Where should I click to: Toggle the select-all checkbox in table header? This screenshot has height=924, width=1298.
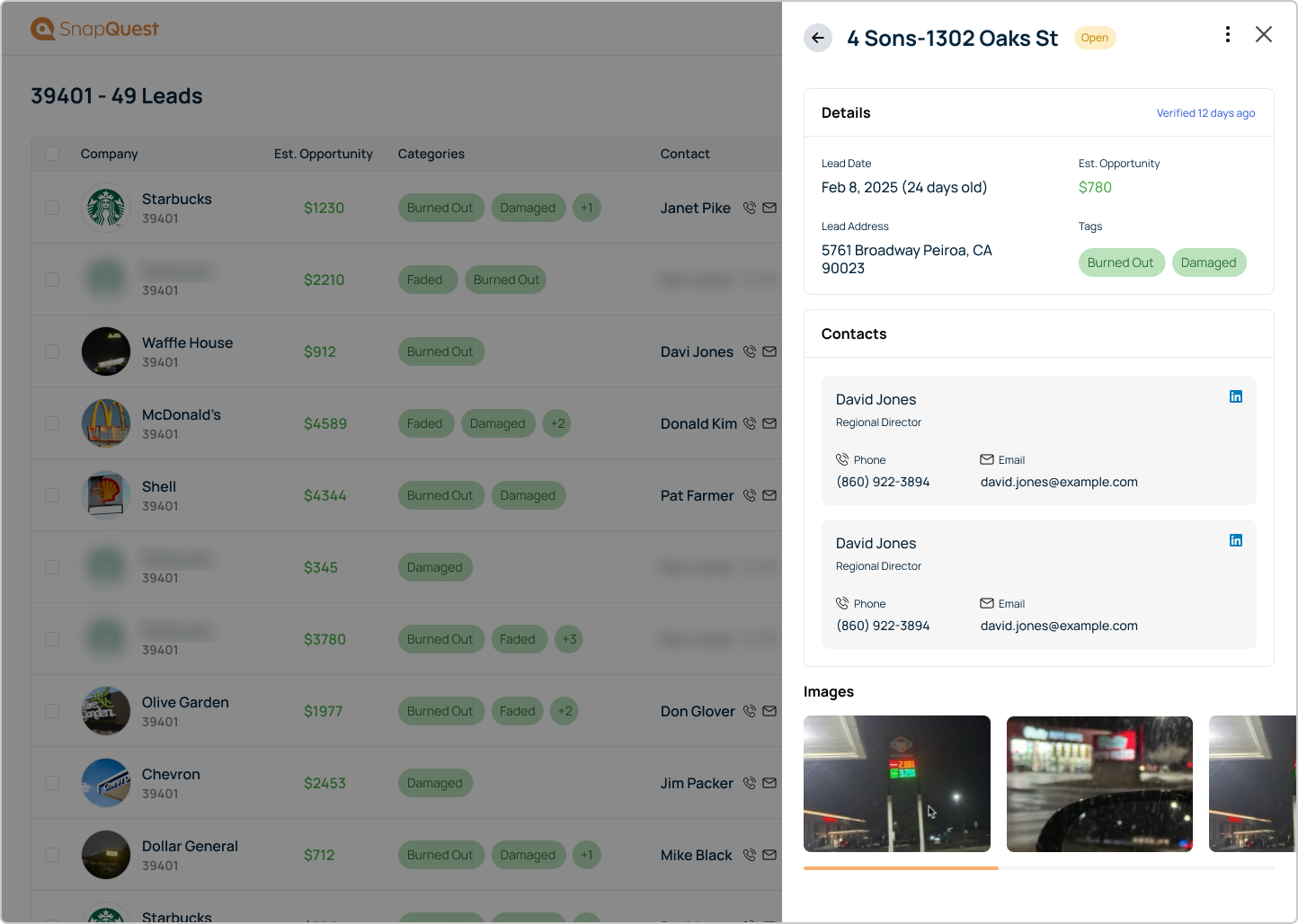52,154
